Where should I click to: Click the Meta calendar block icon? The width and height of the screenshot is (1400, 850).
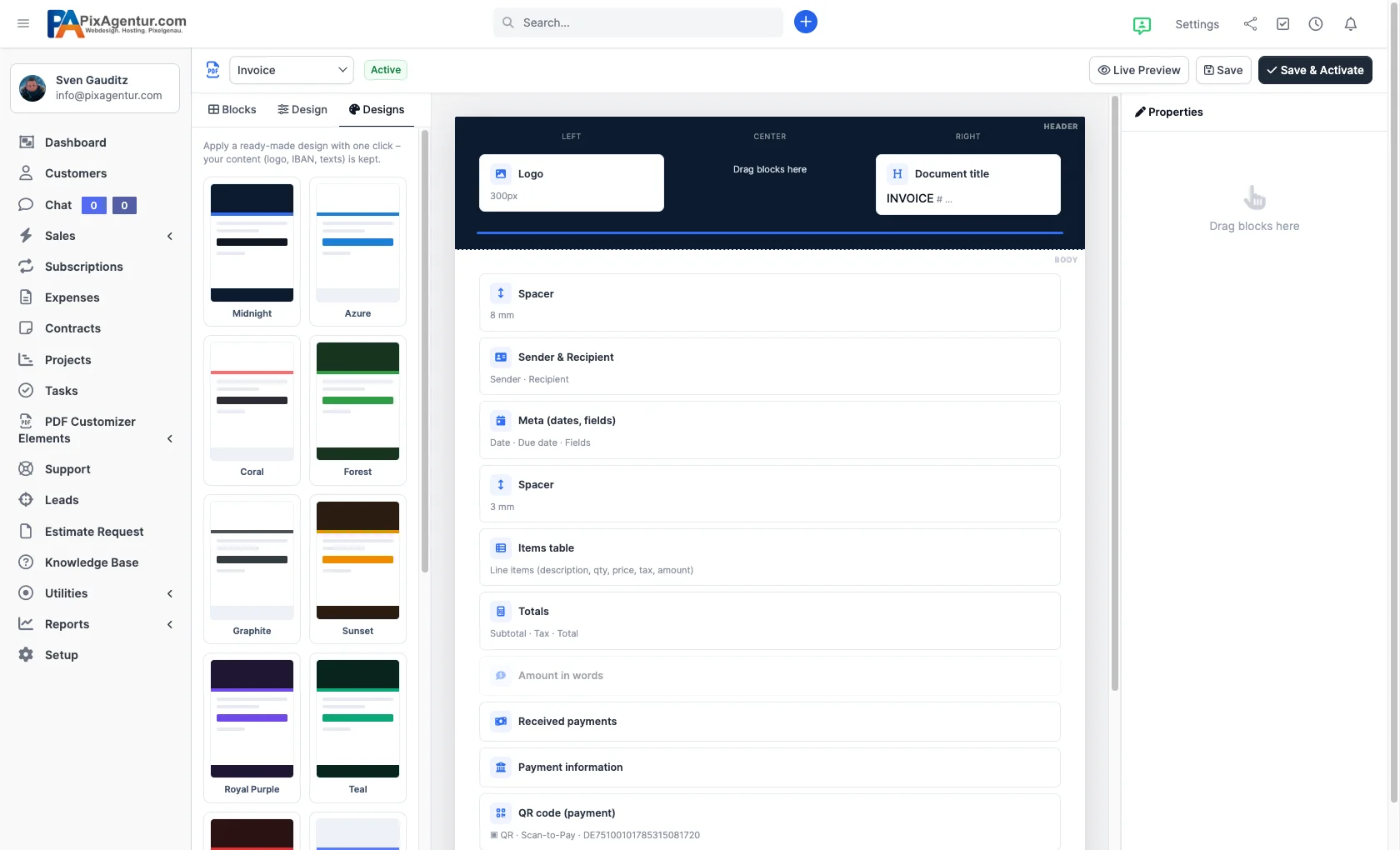[501, 421]
